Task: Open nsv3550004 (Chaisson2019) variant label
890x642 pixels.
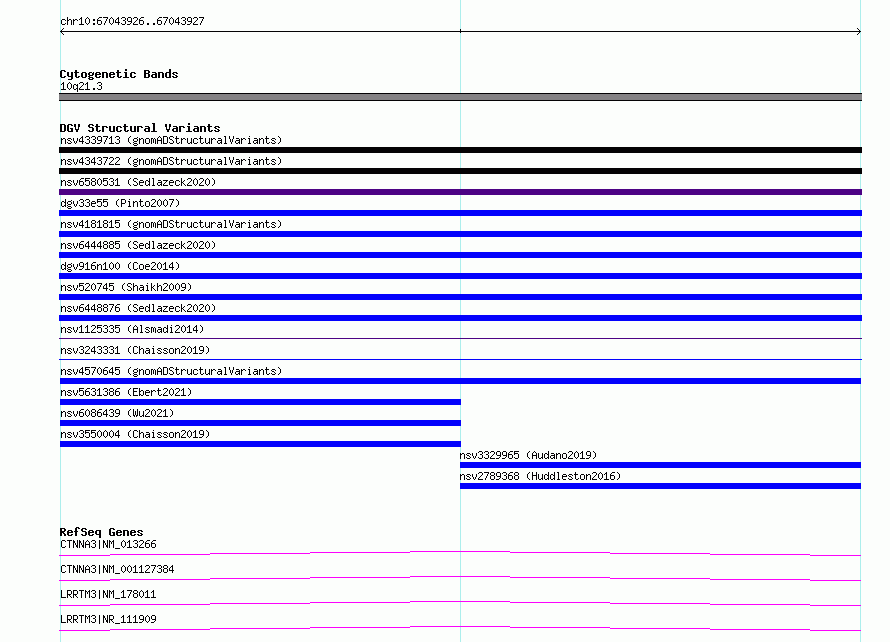Action: (x=135, y=434)
